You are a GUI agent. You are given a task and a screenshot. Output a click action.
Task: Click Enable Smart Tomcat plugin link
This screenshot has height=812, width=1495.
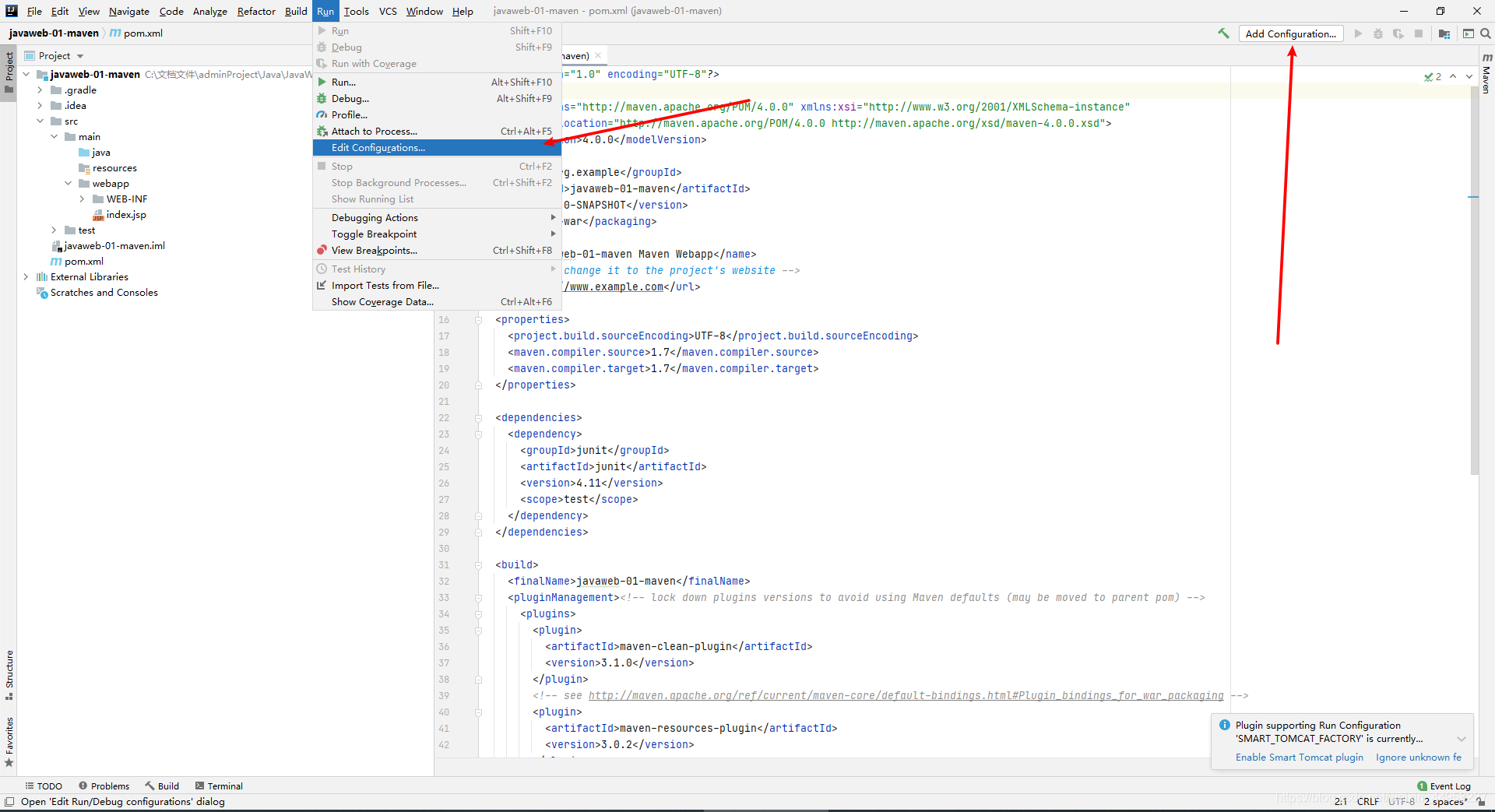(x=1299, y=758)
